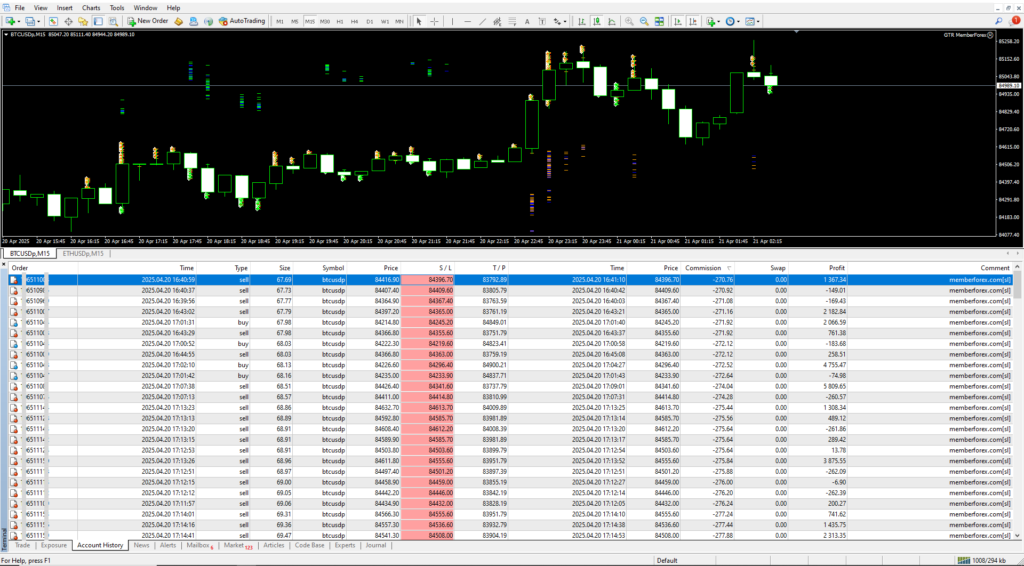Viewport: 1024px width, 566px height.
Task: Select the M15 timeframe
Action: tap(310, 20)
